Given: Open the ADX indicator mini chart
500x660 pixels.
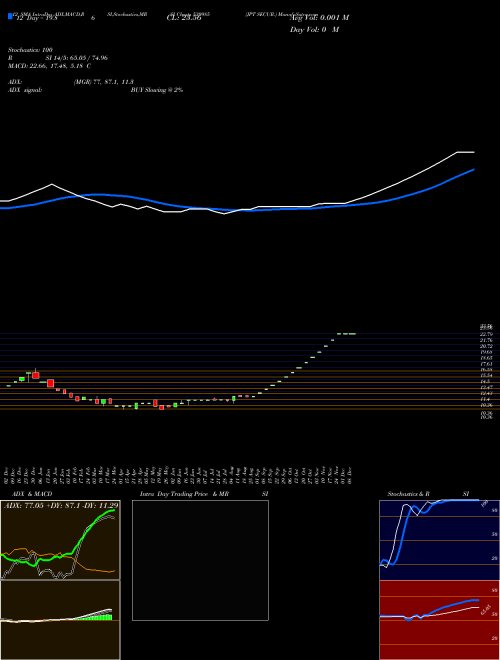Looking at the screenshot, I should click(60, 540).
